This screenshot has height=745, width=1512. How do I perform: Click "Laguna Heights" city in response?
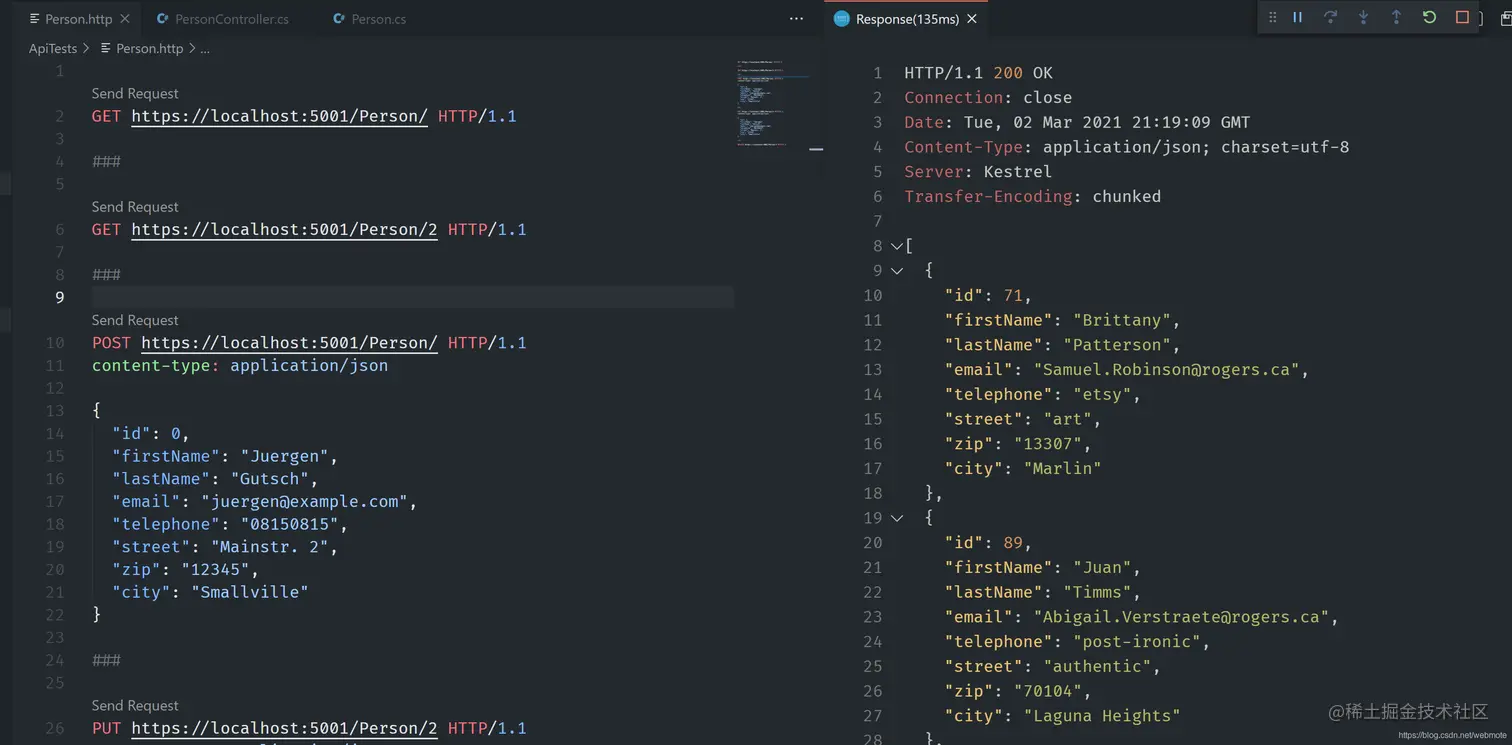pos(1102,716)
